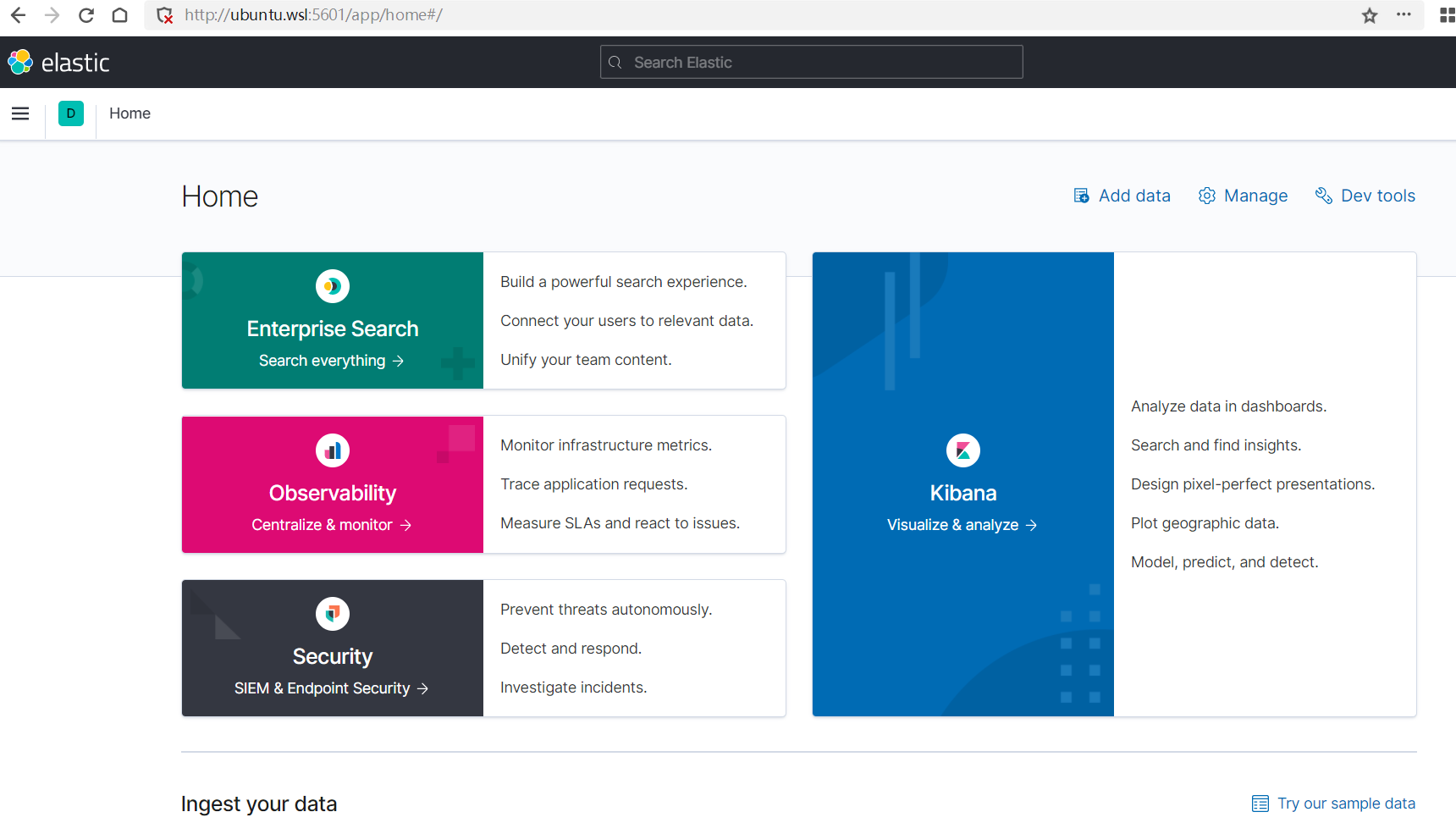This screenshot has height=823, width=1456.
Task: Click the magnifier icon in Search Elastic
Action: pos(615,63)
